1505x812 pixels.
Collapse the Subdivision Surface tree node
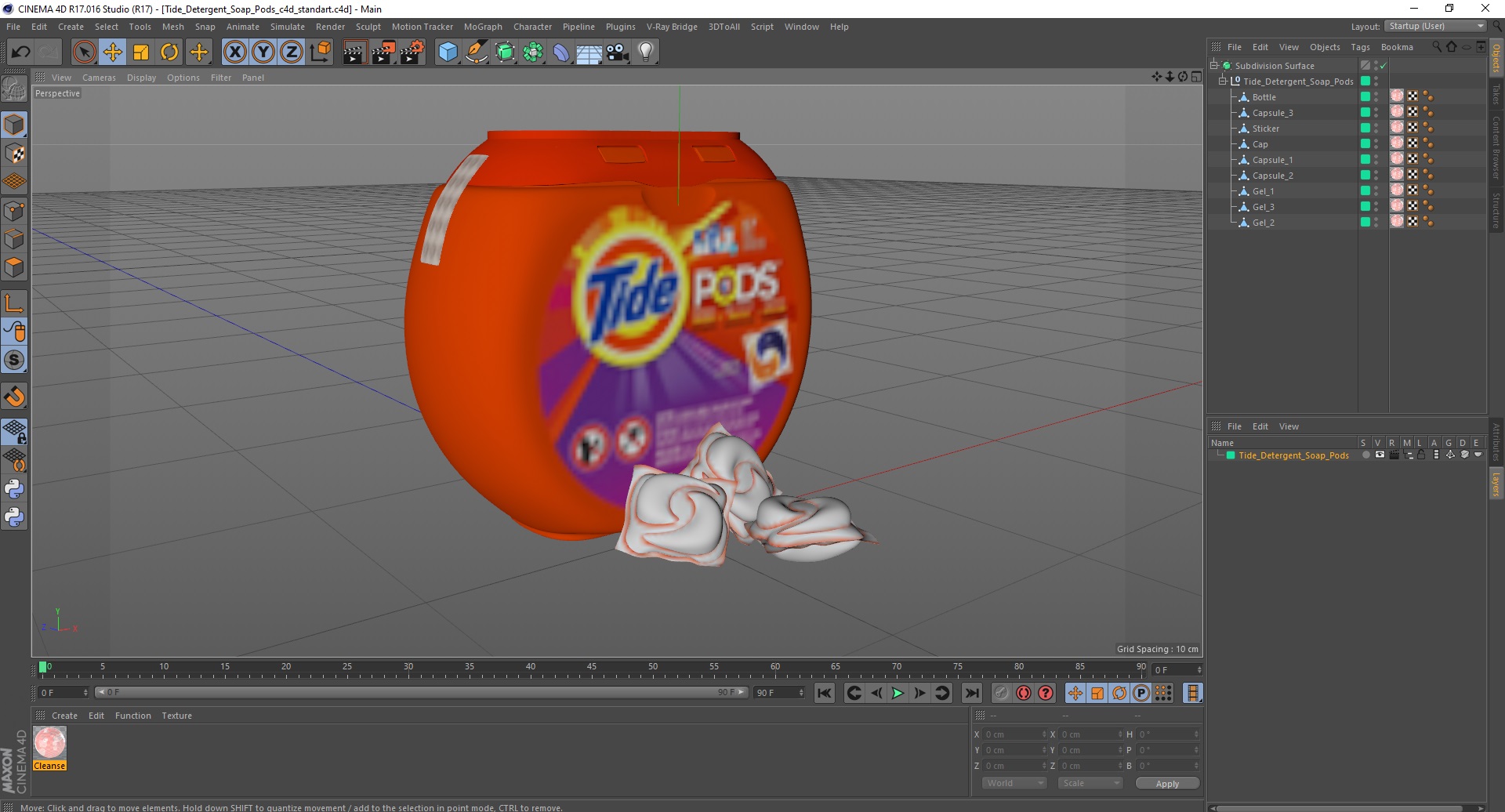coord(1214,66)
